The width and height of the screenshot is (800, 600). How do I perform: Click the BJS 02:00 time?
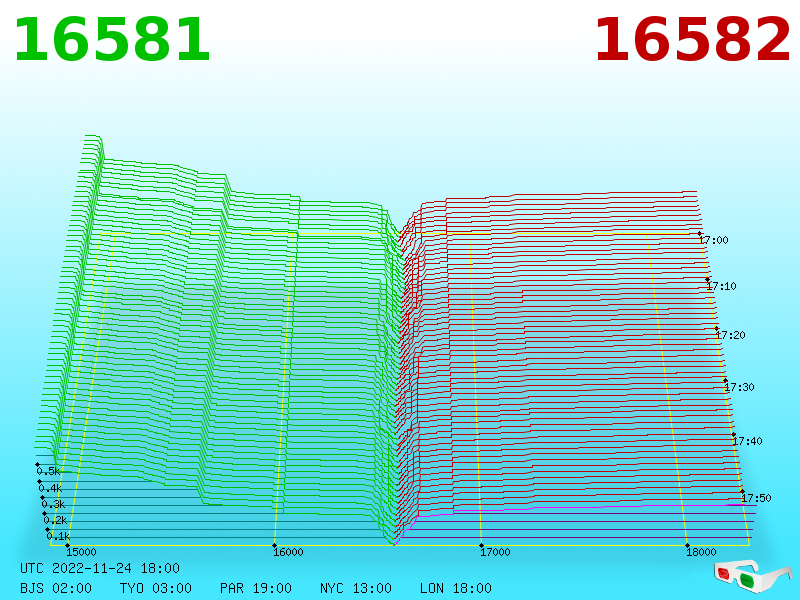point(56,588)
